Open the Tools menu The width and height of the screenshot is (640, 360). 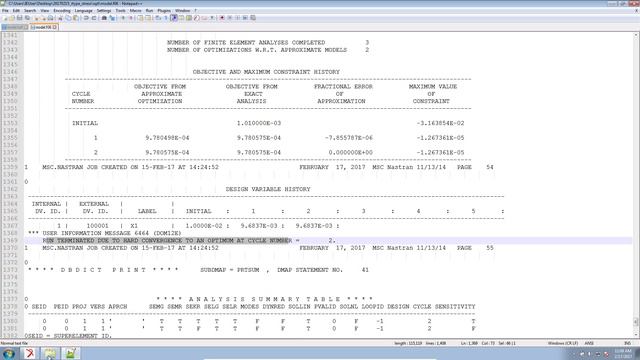[x=120, y=11]
